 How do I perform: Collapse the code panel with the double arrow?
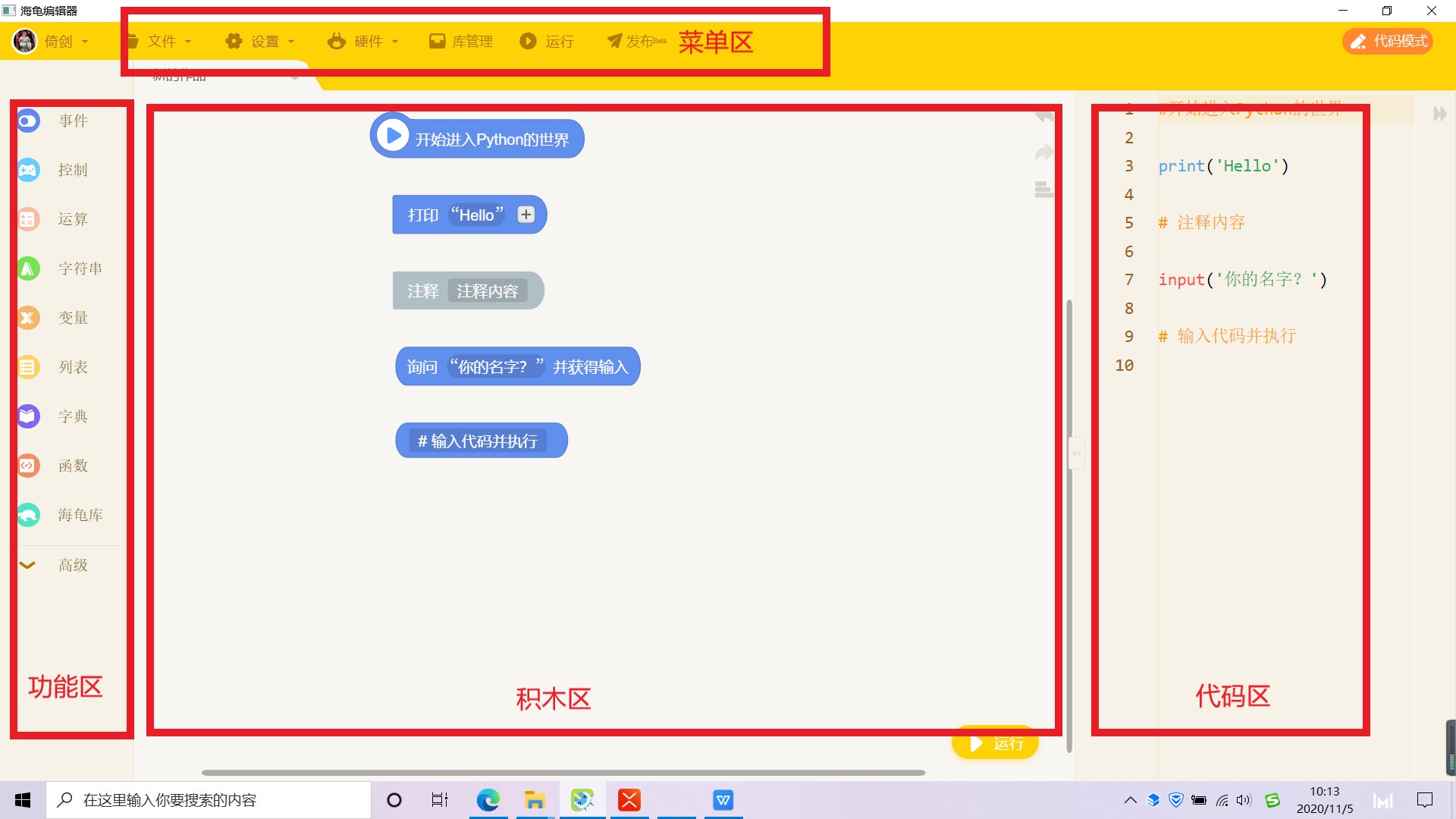[x=1440, y=114]
